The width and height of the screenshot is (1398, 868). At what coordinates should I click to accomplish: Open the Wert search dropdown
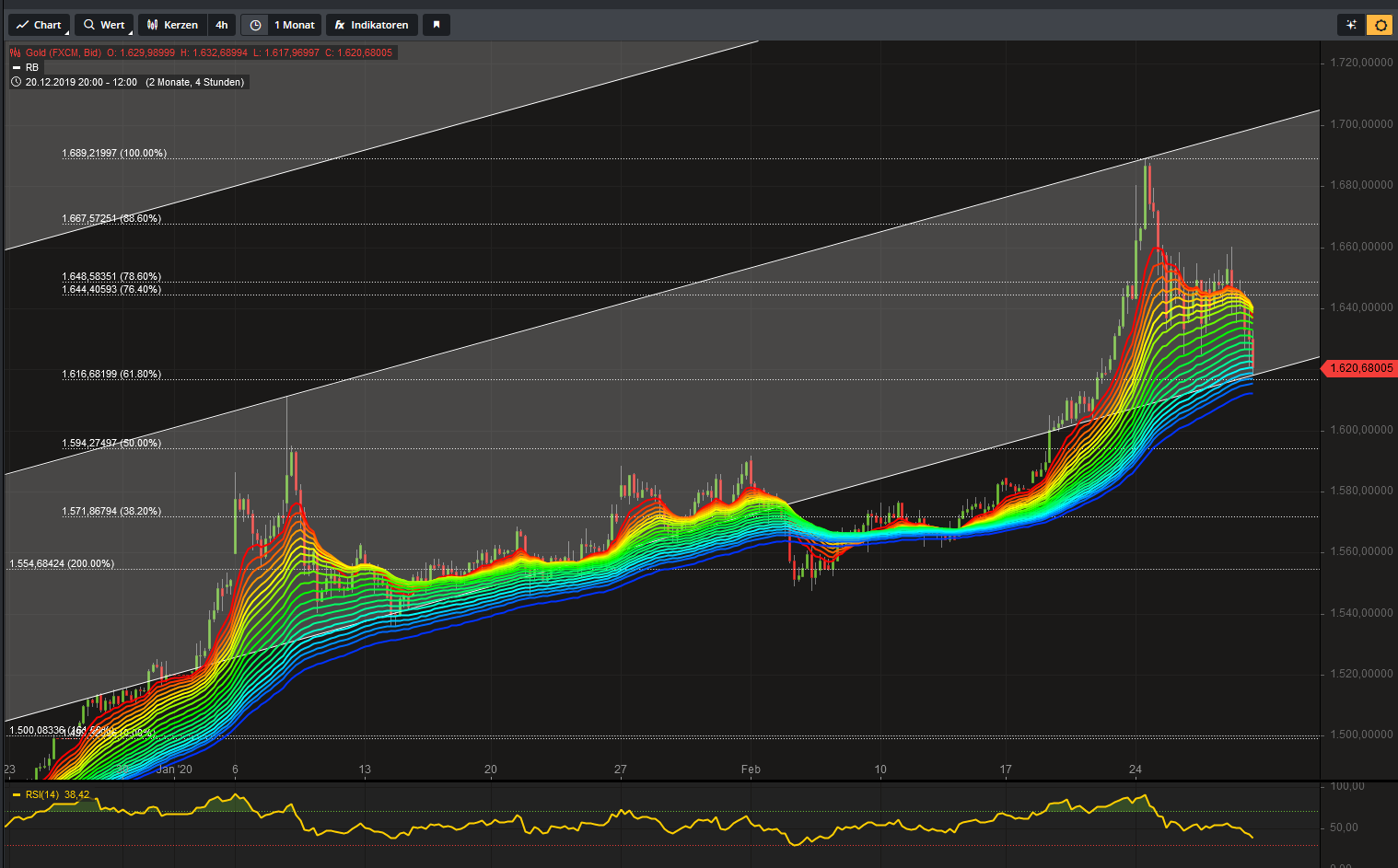tap(104, 25)
